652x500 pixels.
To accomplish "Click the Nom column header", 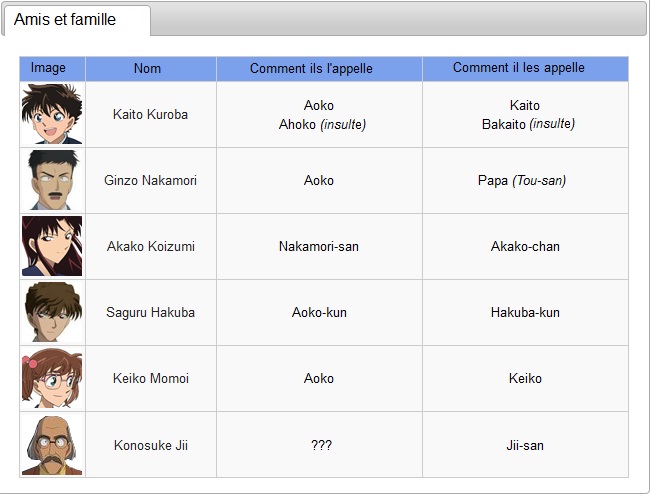I will [147, 68].
